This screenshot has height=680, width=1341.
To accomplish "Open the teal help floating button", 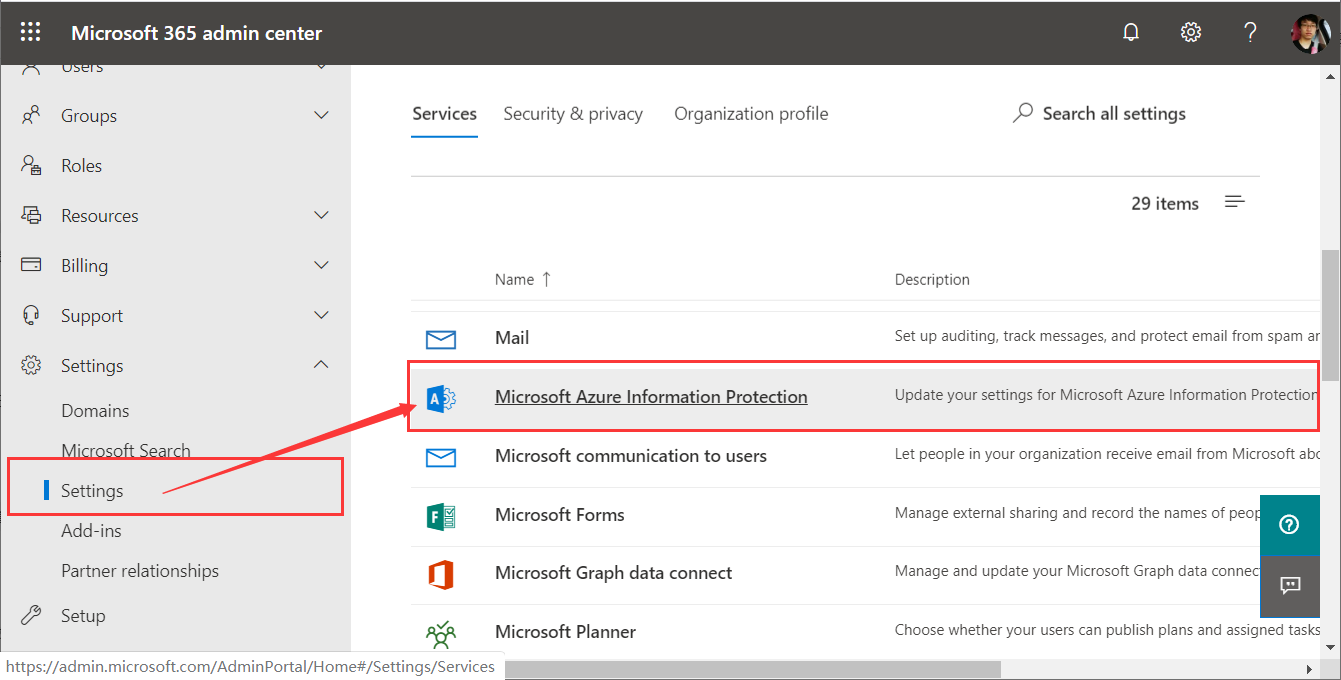I will (1289, 524).
